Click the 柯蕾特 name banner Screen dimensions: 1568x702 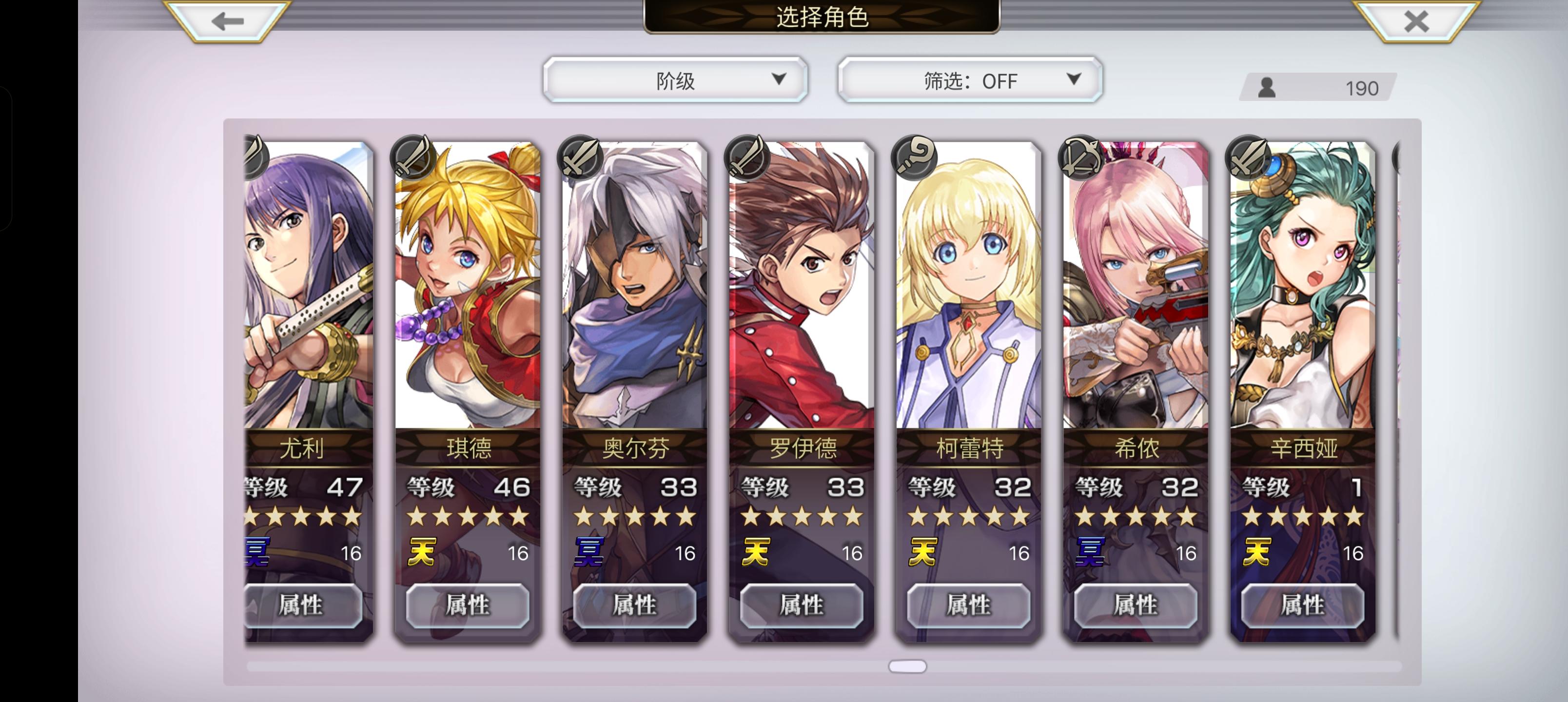969,448
